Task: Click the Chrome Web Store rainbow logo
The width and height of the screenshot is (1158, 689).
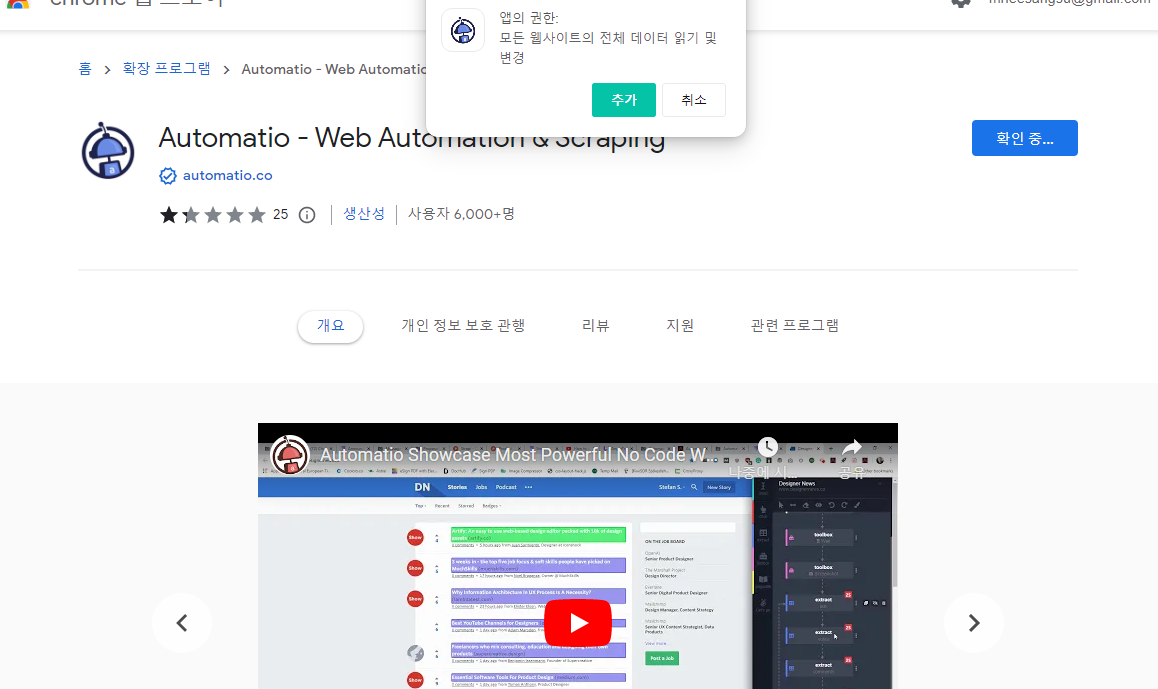Action: [x=18, y=3]
